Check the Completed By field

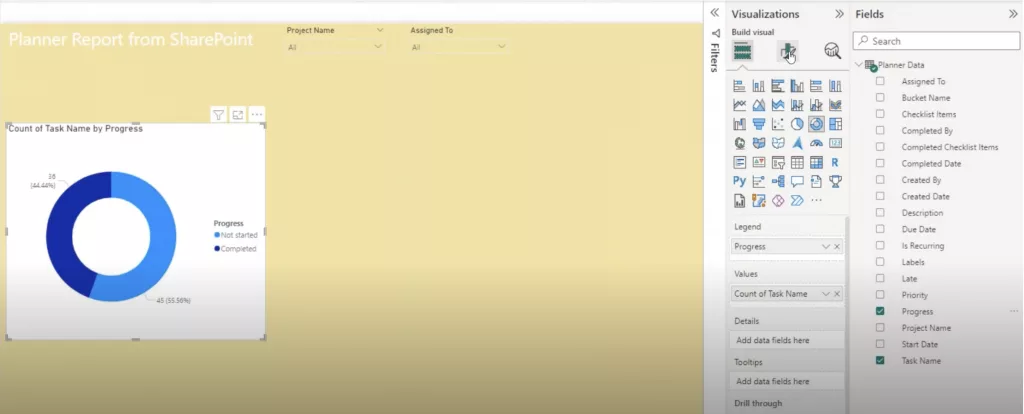click(x=880, y=131)
